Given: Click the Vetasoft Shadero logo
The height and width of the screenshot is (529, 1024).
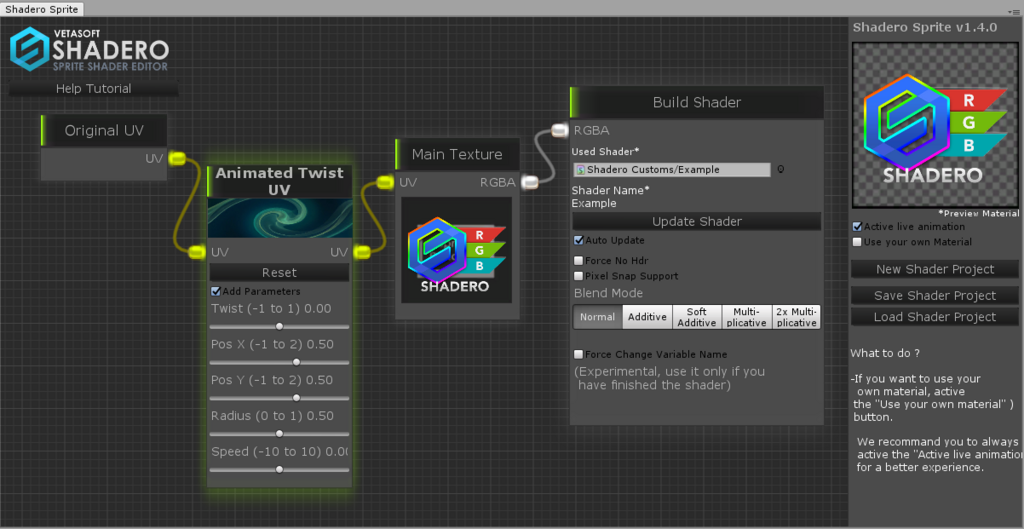Looking at the screenshot, I should 89,49.
